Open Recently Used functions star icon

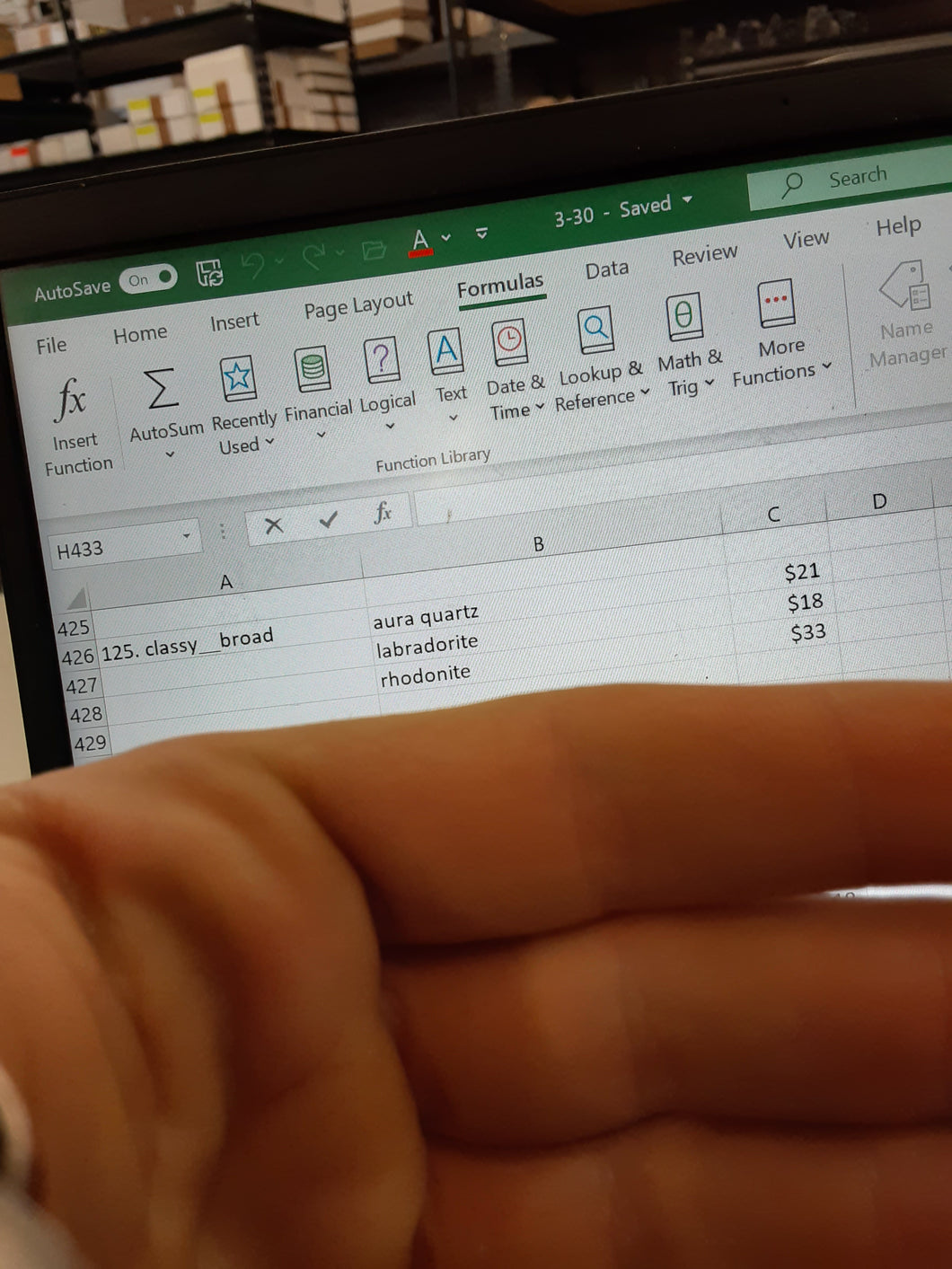(x=238, y=378)
